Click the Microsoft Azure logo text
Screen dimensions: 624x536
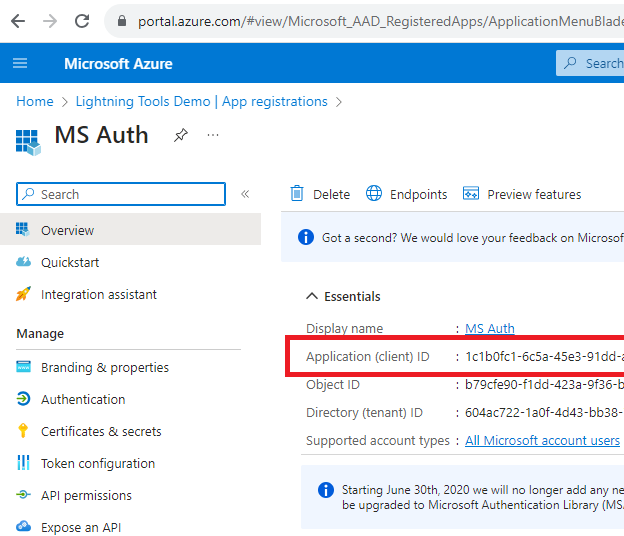point(118,64)
